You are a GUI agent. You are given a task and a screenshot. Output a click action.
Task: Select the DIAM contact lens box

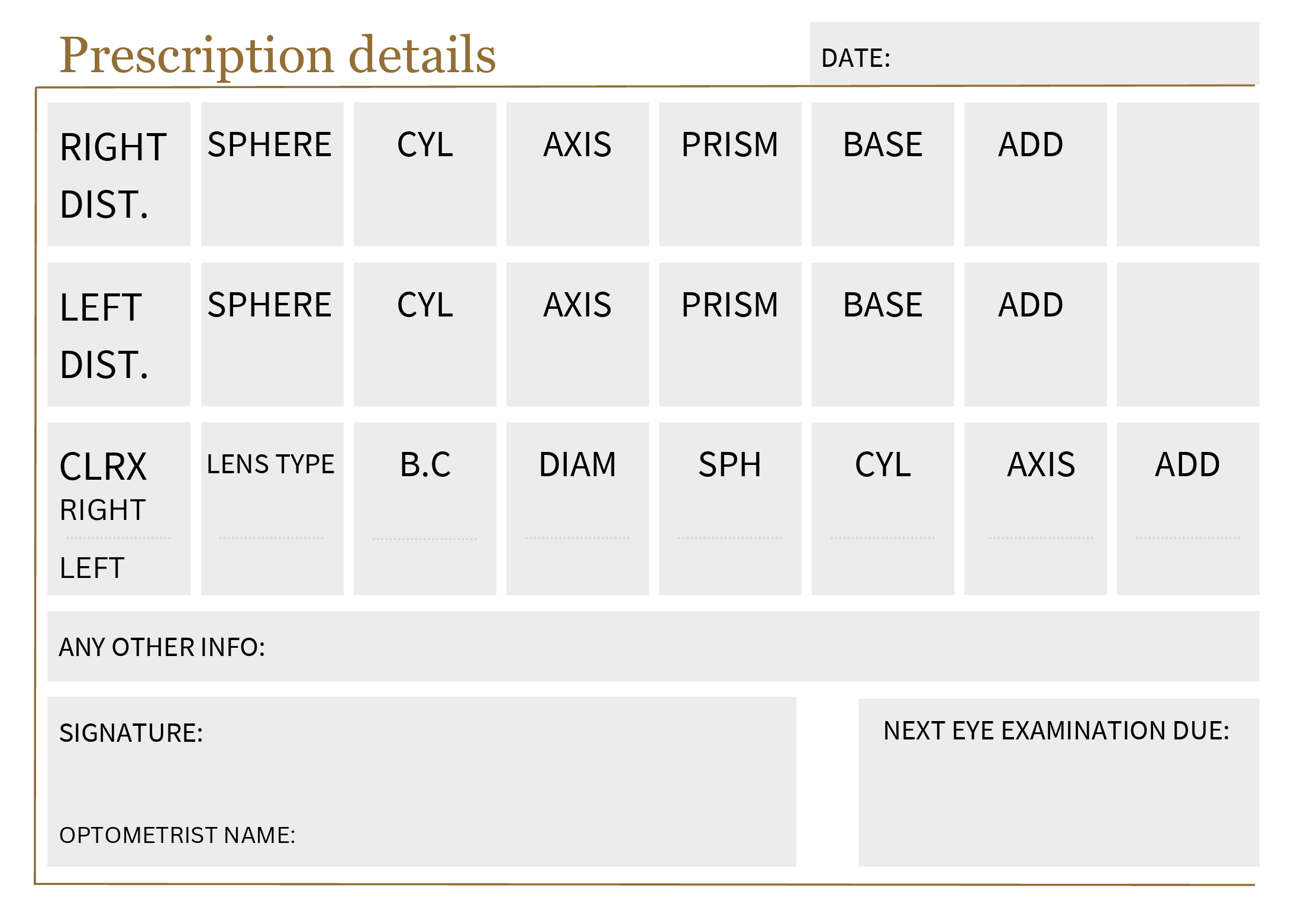click(x=577, y=509)
